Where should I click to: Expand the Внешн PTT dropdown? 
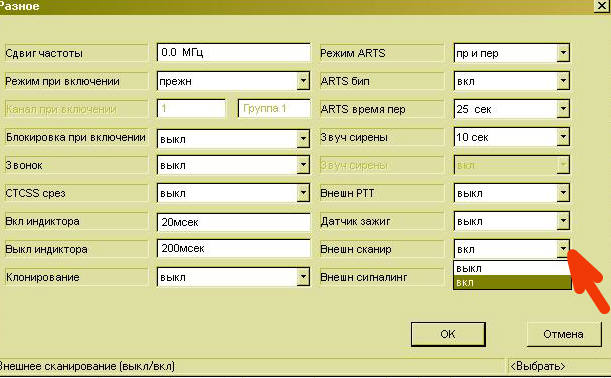(x=563, y=193)
